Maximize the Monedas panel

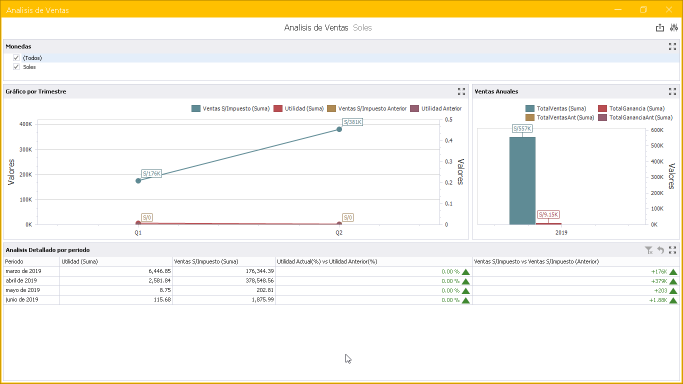tap(673, 46)
